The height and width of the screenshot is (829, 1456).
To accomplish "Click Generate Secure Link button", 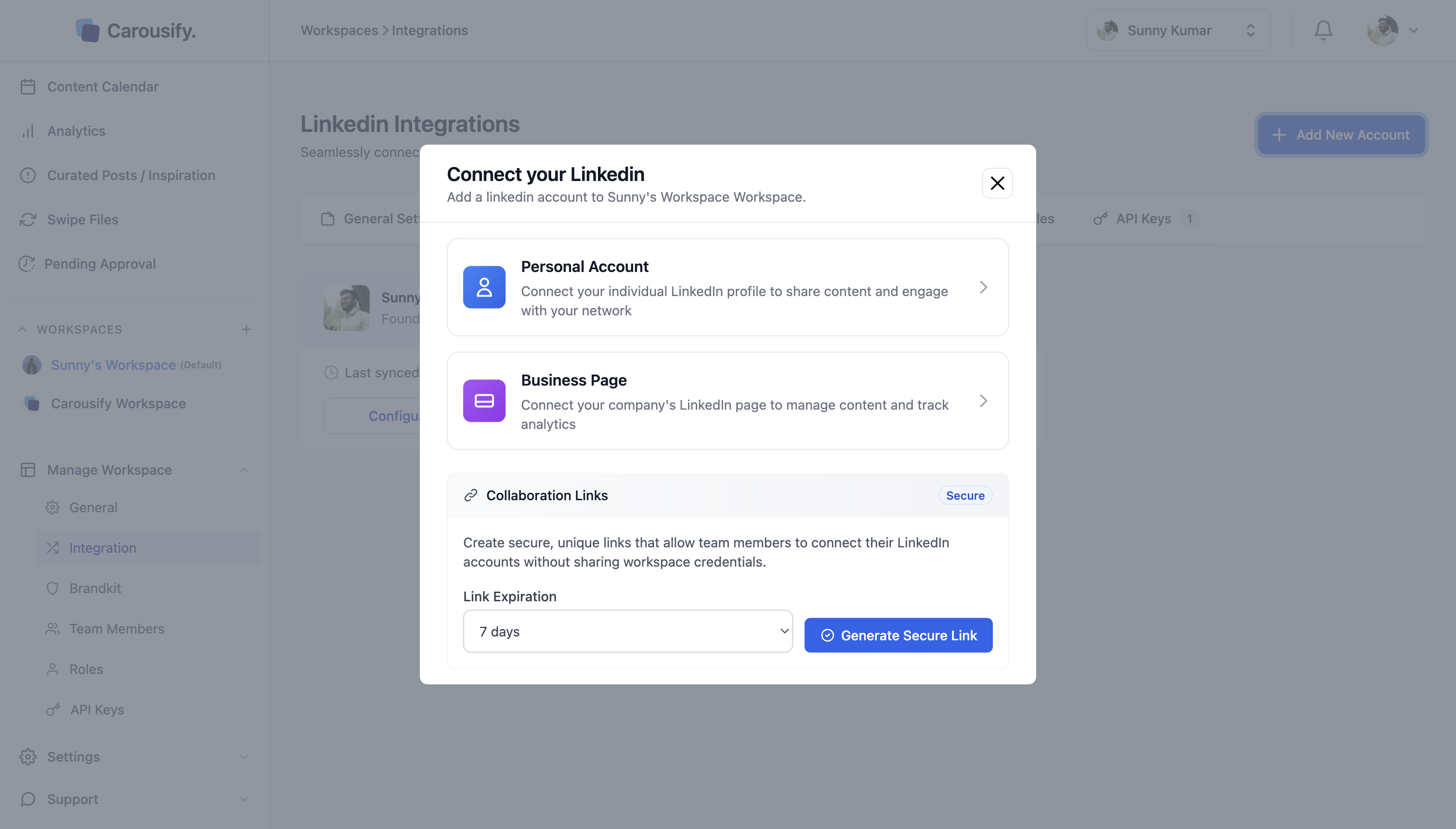I will pos(898,635).
